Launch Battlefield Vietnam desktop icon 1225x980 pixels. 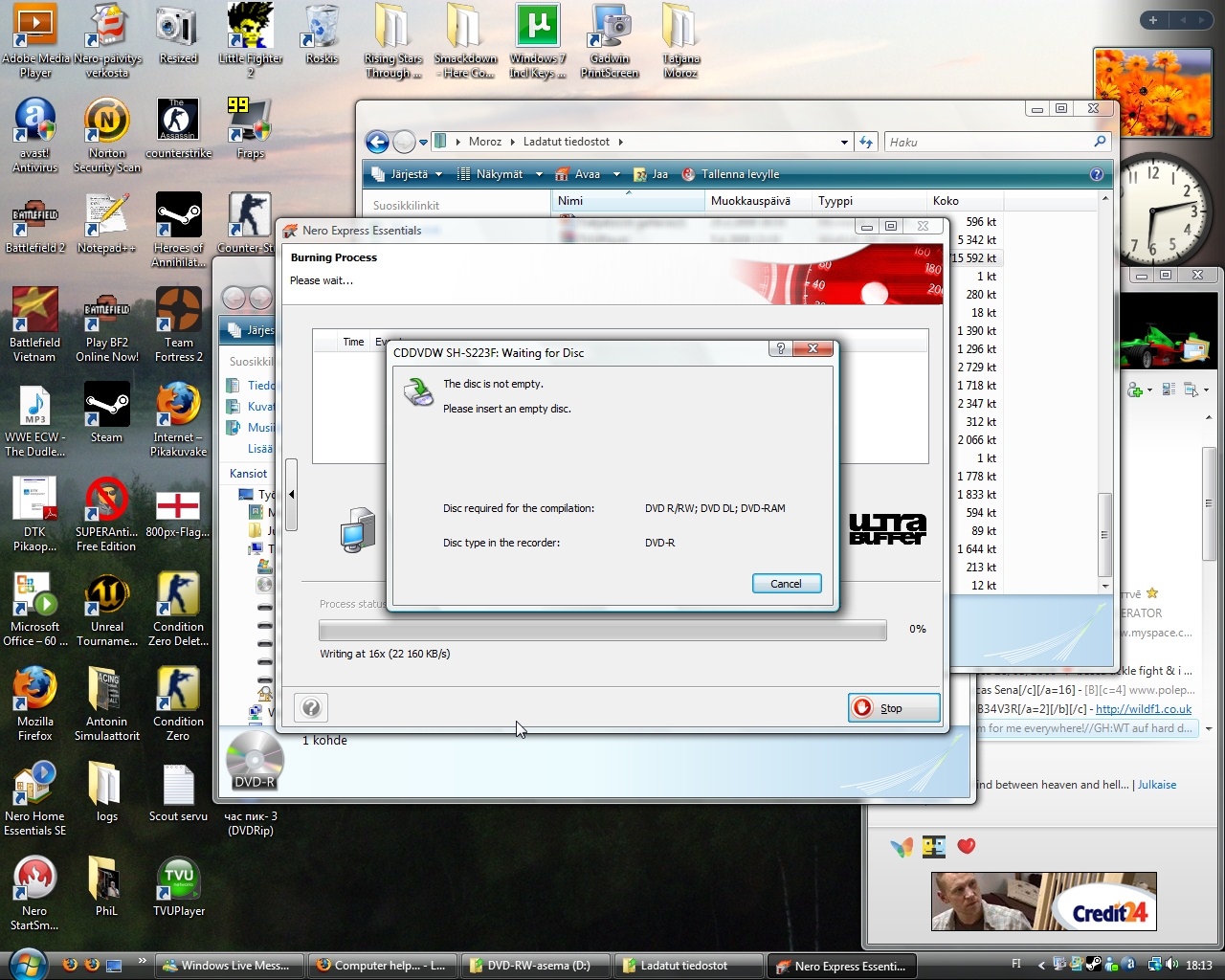click(35, 324)
